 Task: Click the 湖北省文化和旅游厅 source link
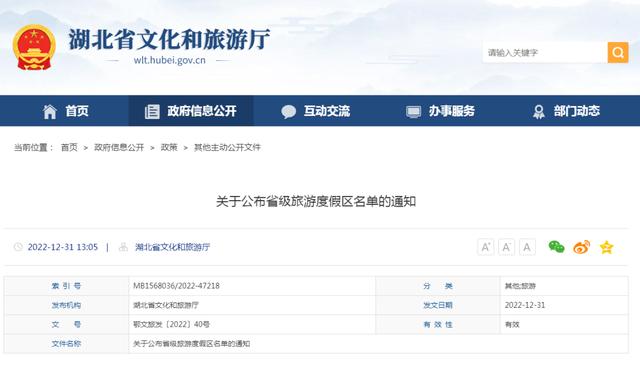(172, 247)
